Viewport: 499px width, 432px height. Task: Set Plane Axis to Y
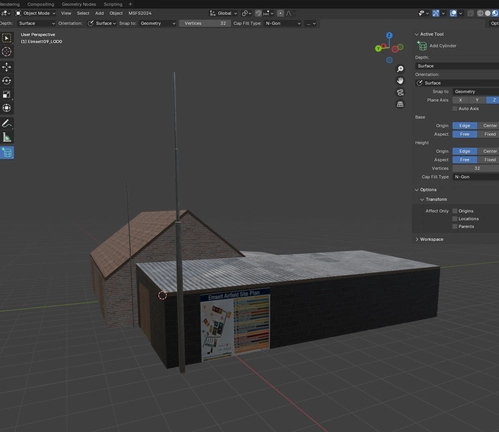[x=477, y=100]
